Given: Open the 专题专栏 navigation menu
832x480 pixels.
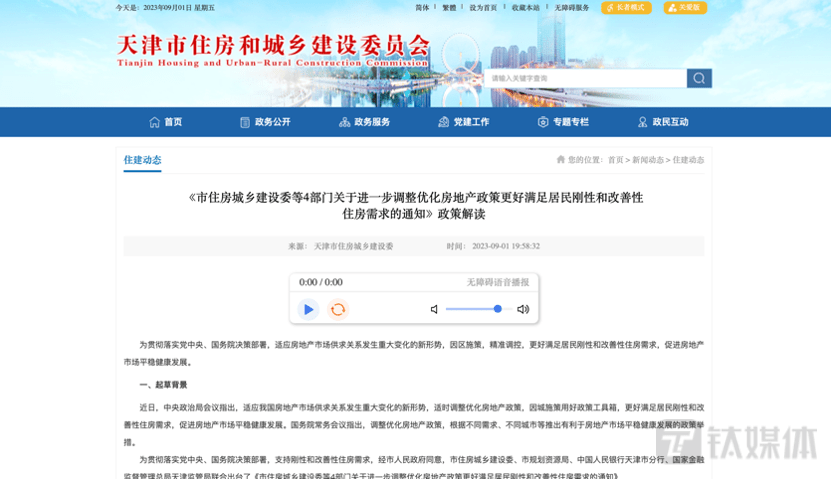Looking at the screenshot, I should point(563,122).
